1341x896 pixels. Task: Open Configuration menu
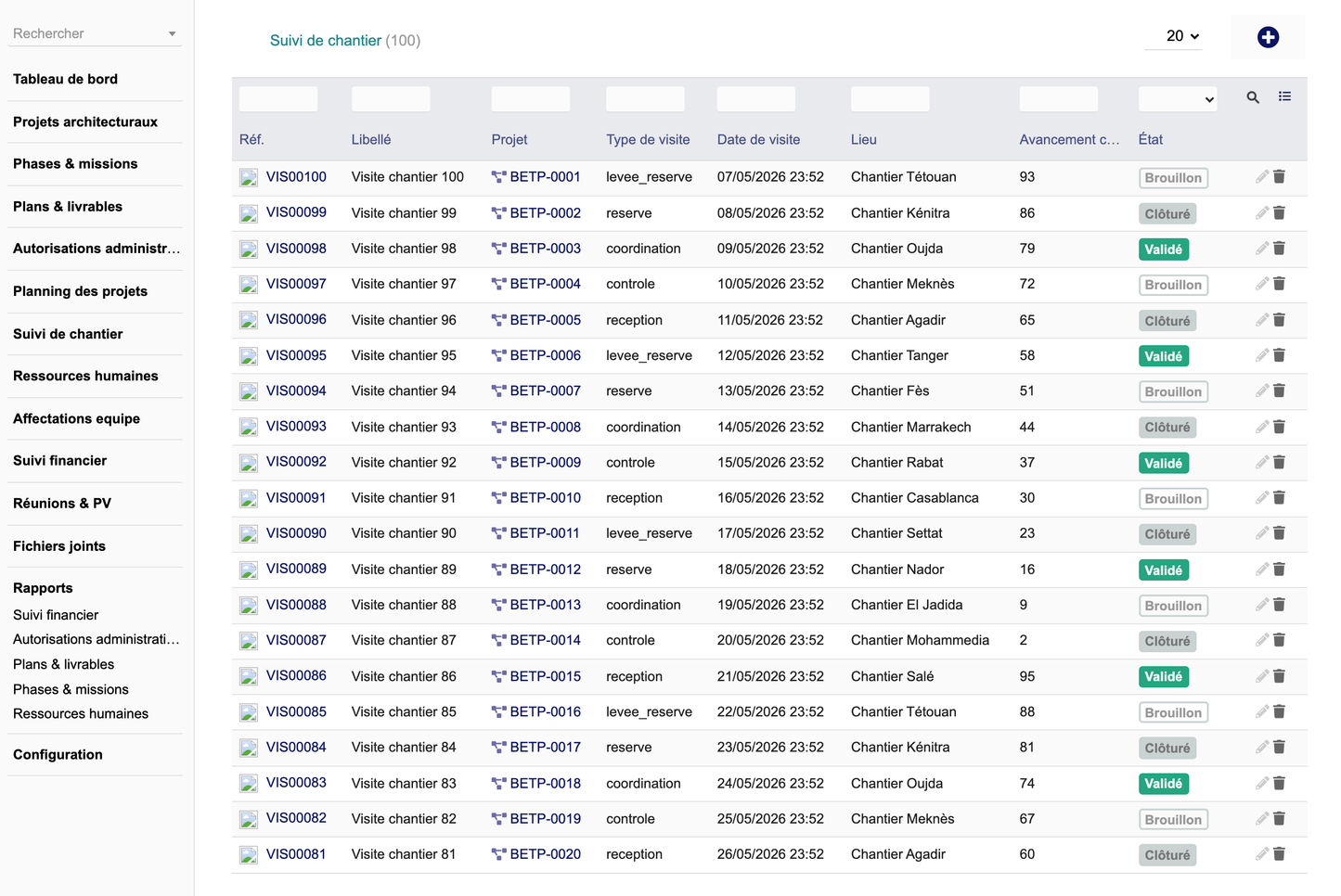(58, 755)
